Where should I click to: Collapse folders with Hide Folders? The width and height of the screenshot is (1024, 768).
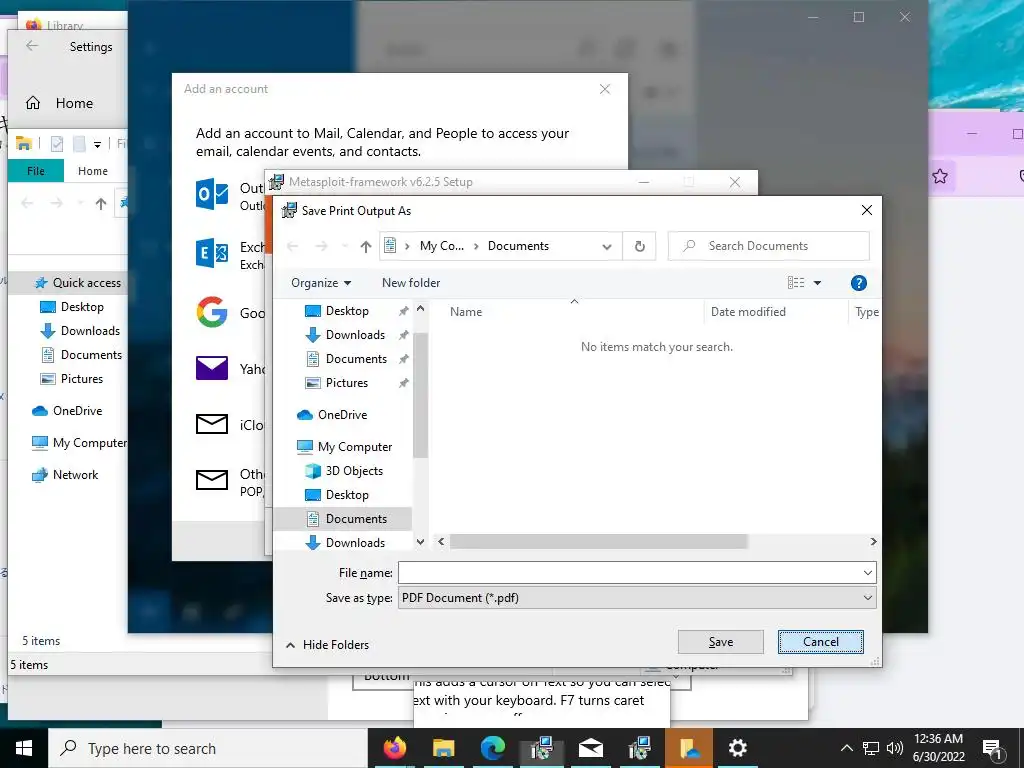pos(327,645)
